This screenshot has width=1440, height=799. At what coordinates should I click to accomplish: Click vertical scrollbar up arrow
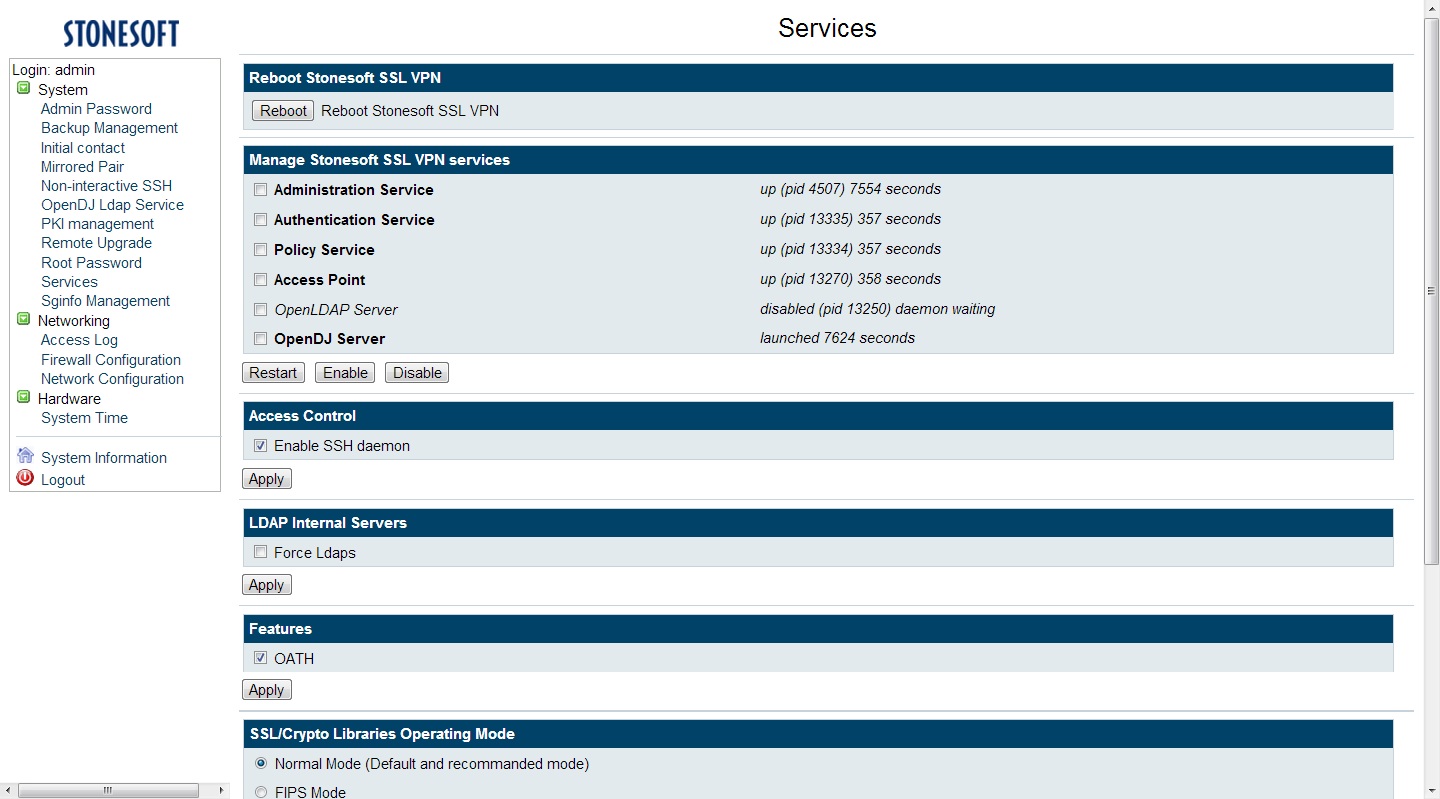(1431, 8)
